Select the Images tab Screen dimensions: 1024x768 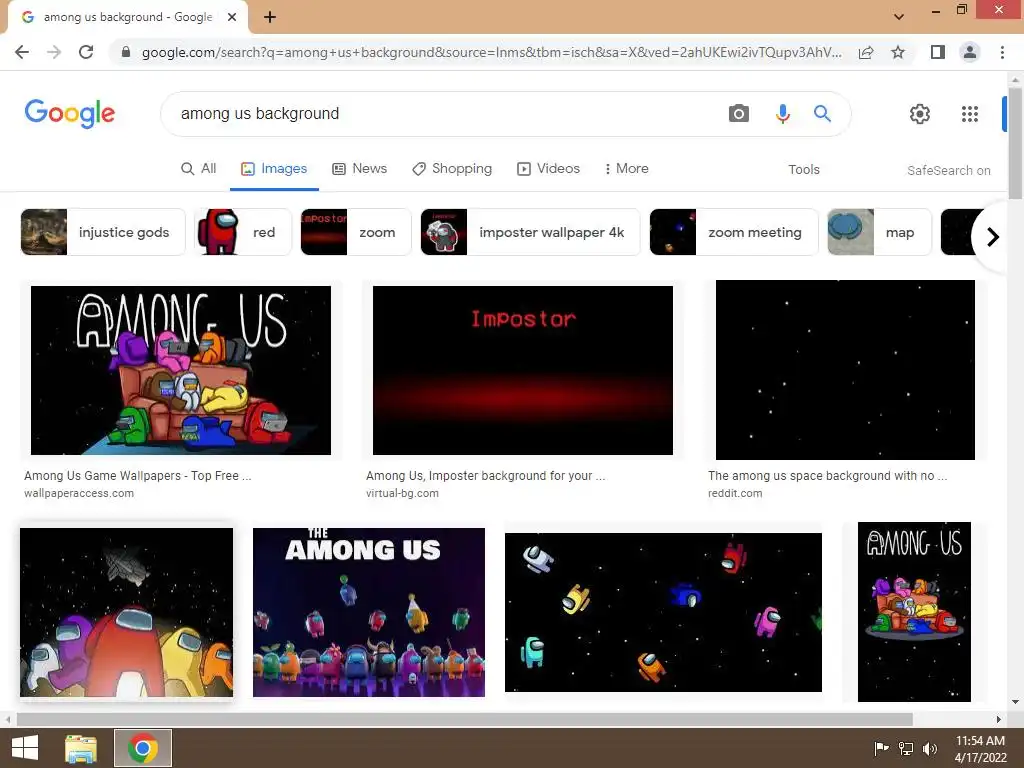click(274, 168)
